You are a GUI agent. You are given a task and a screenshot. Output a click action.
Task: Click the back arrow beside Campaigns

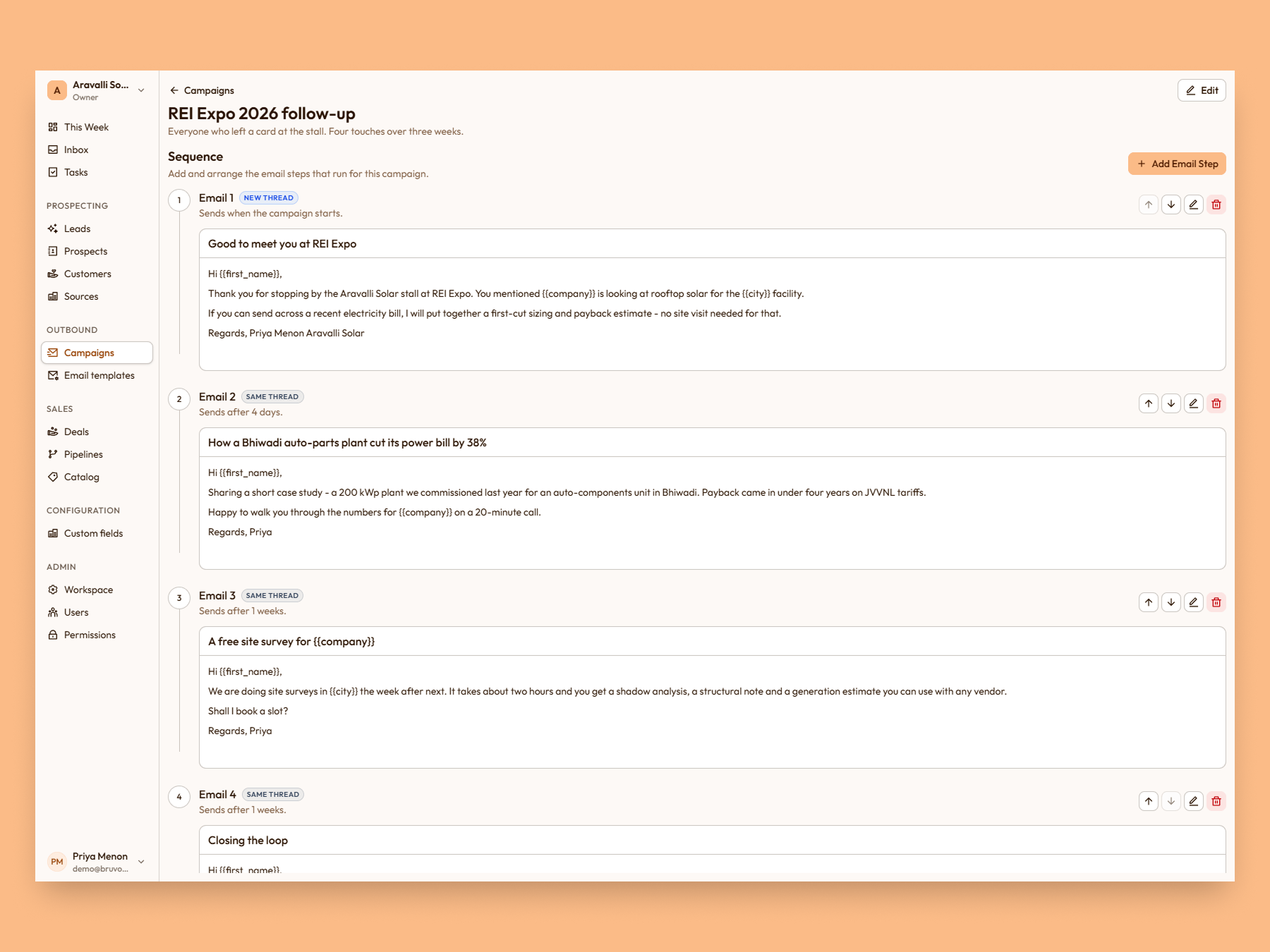(x=174, y=90)
